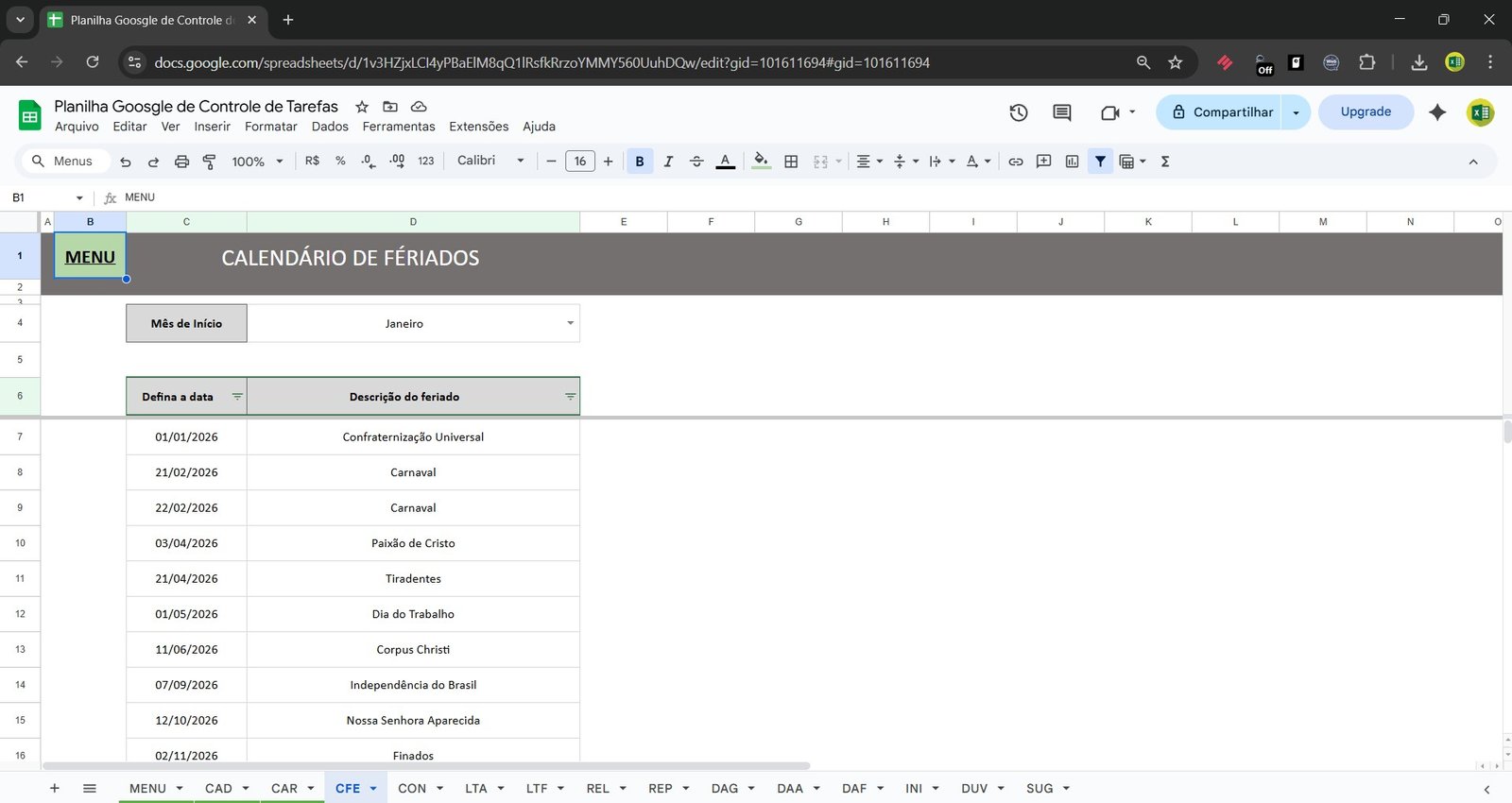The width and height of the screenshot is (1512, 803).
Task: Click the functions sigma icon
Action: click(1165, 162)
